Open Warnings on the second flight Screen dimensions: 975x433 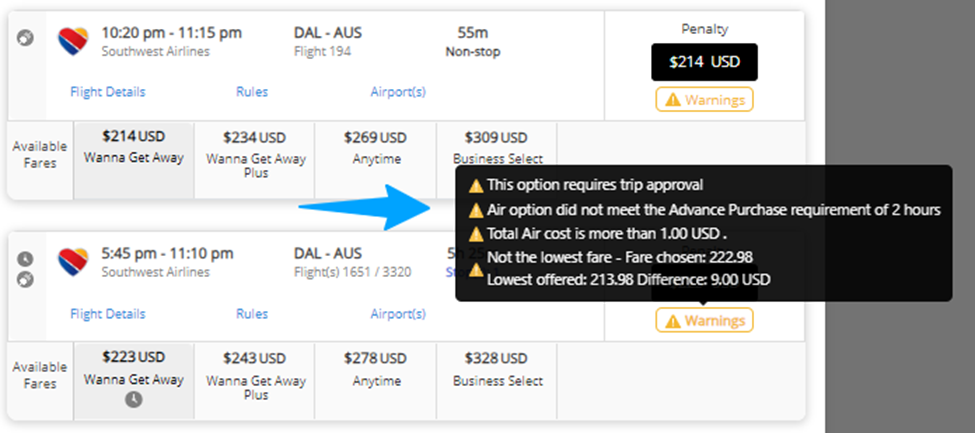pyautogui.click(x=705, y=321)
